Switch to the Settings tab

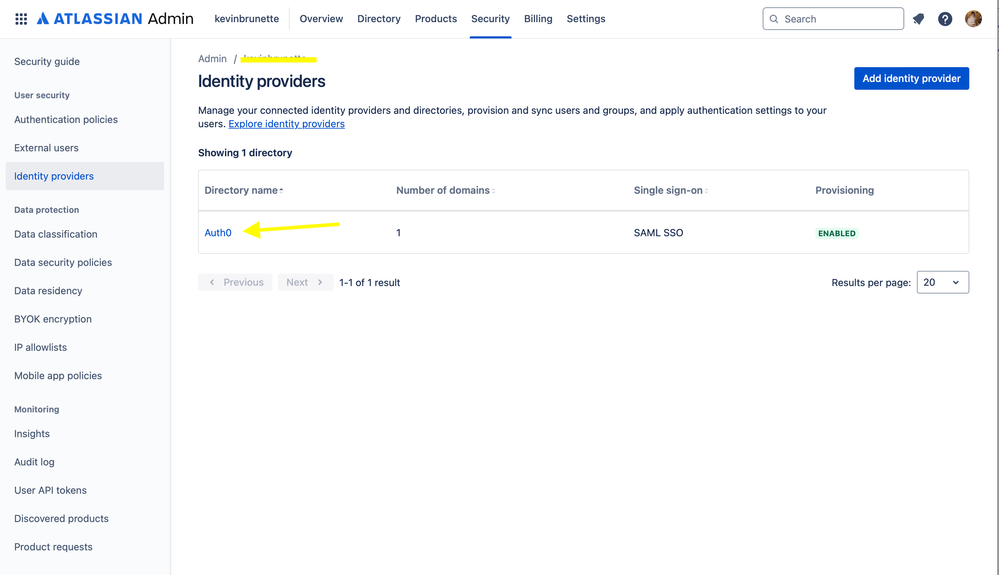[x=586, y=19]
